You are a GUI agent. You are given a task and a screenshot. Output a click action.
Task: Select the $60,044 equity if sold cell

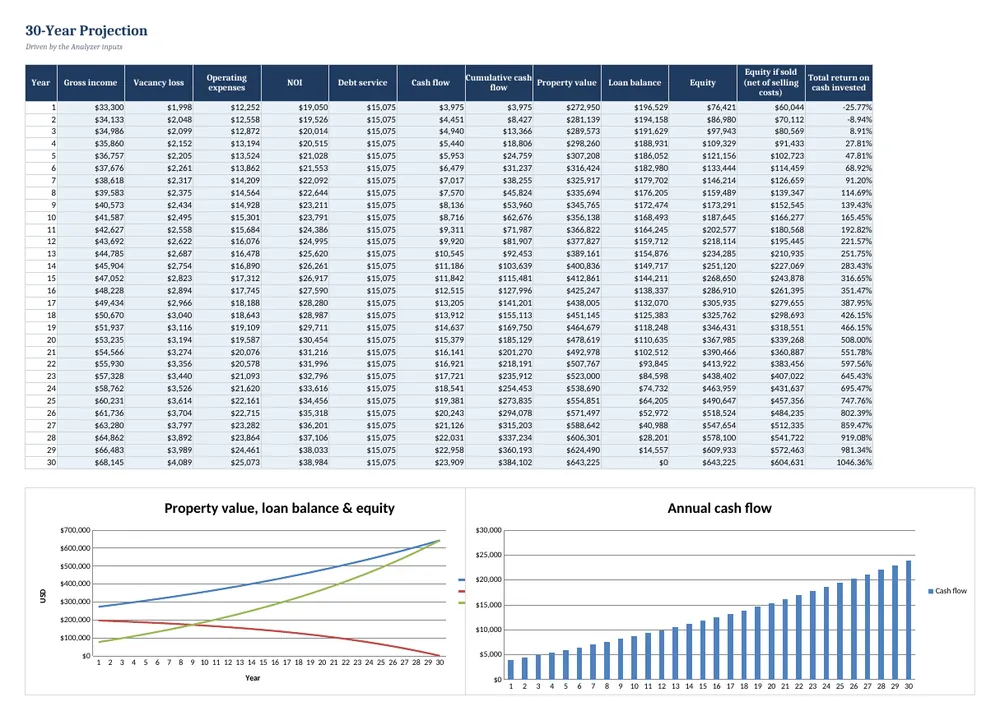coord(771,107)
